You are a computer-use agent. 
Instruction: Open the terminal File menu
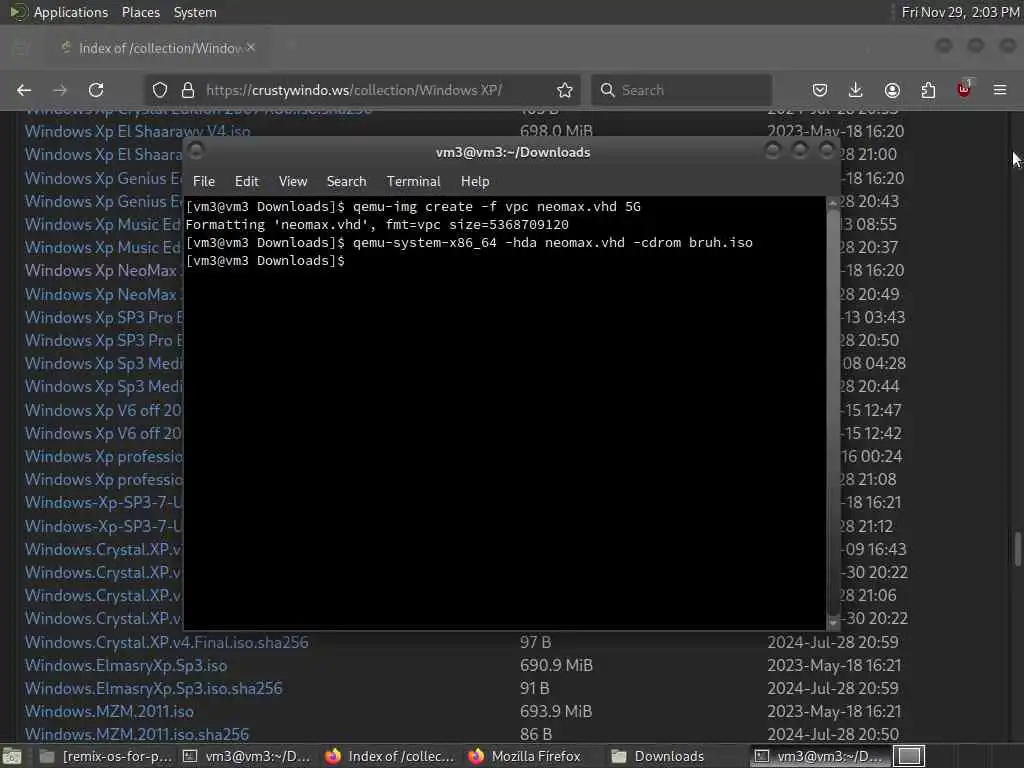(204, 182)
